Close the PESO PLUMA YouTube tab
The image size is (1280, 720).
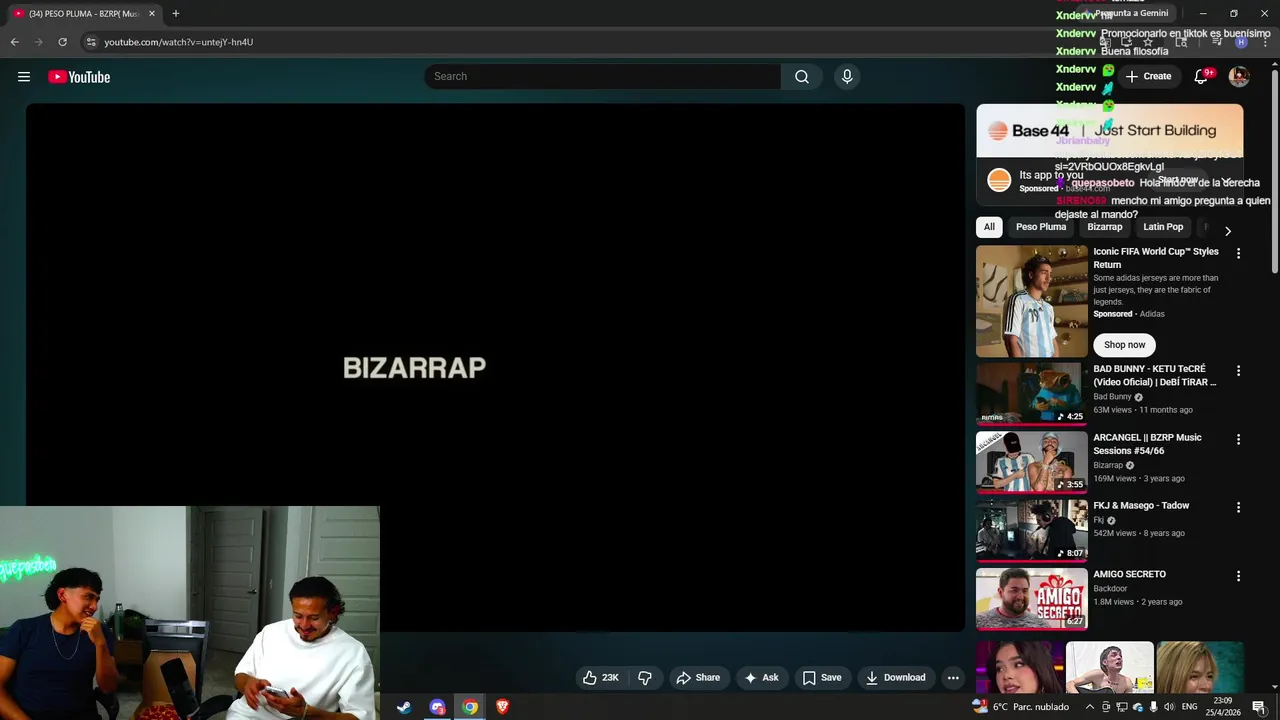[152, 14]
